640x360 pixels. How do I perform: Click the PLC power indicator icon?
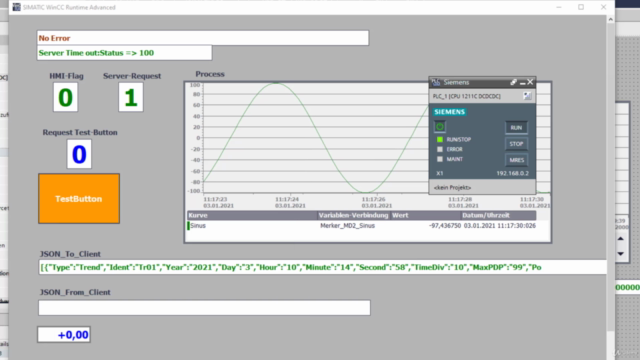point(440,127)
